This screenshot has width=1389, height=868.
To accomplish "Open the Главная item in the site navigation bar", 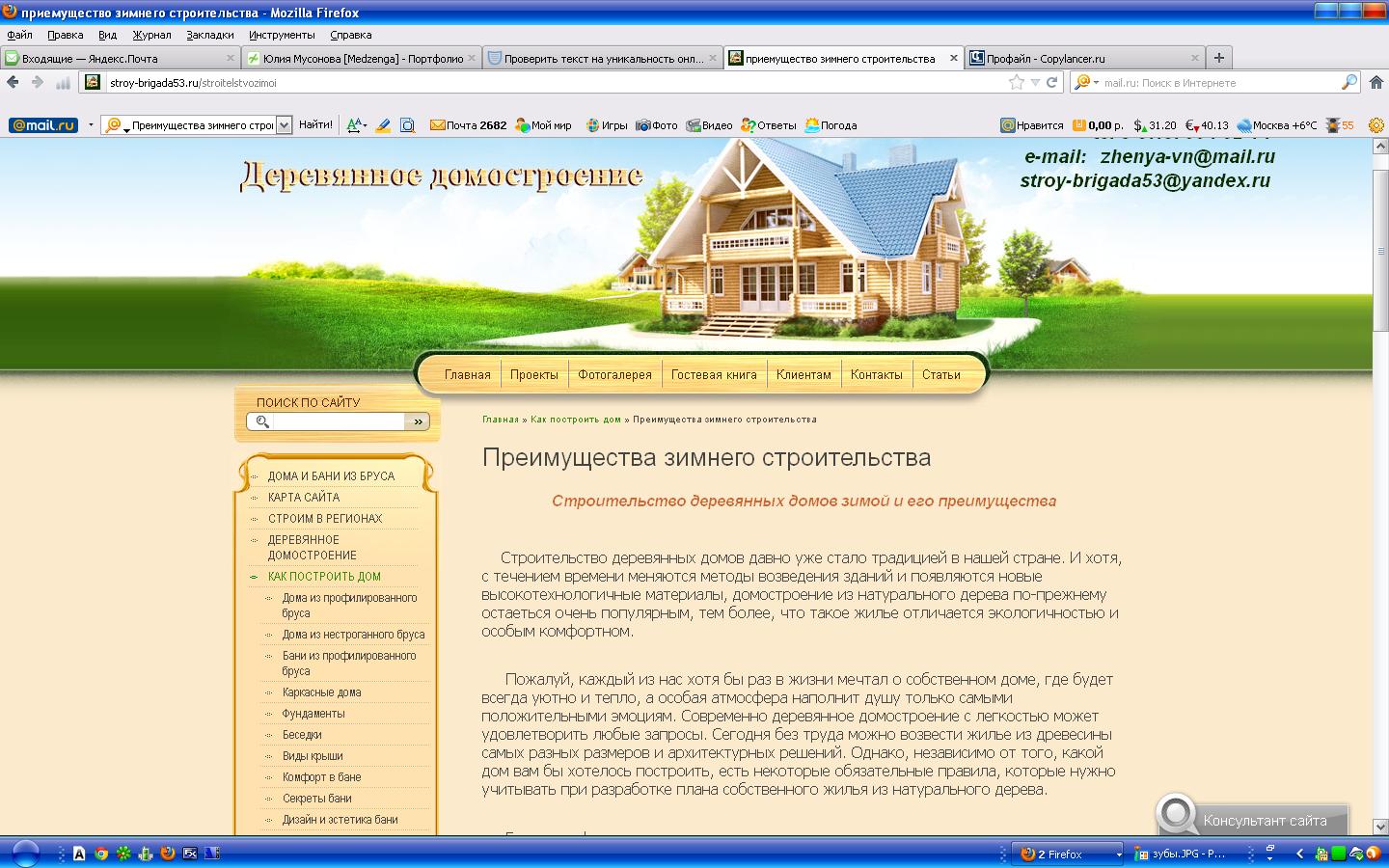I will (468, 375).
